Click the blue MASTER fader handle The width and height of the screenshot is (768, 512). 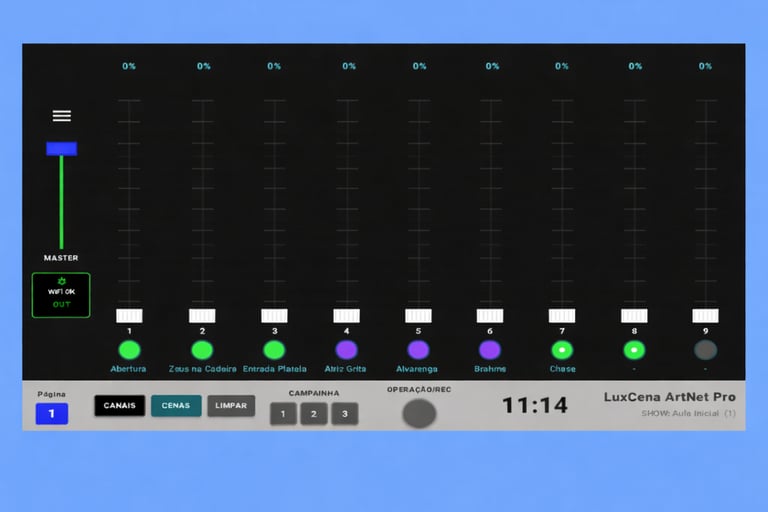click(x=62, y=148)
